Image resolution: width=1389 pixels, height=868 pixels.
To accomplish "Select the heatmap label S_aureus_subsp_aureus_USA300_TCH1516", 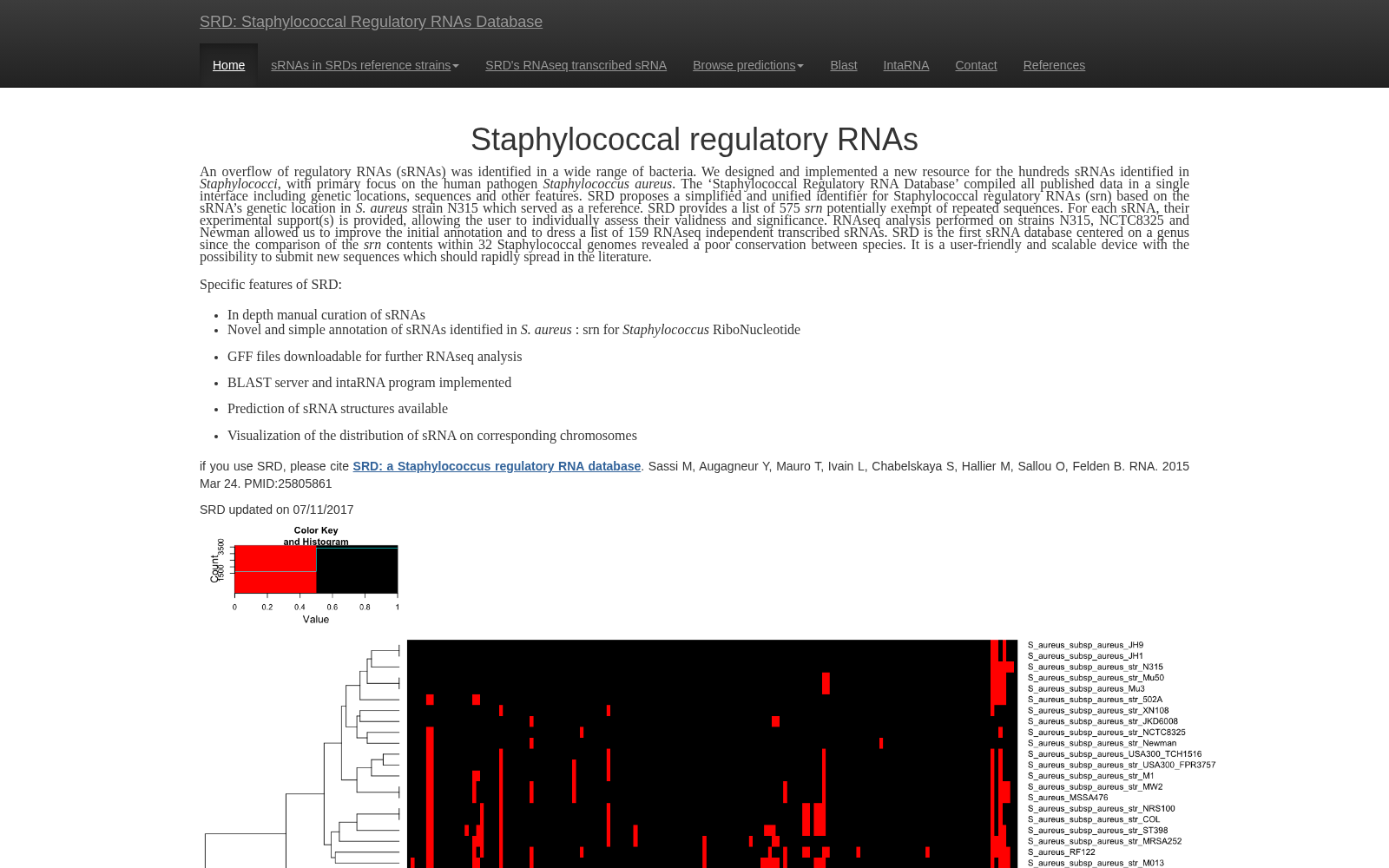I will click(1115, 754).
